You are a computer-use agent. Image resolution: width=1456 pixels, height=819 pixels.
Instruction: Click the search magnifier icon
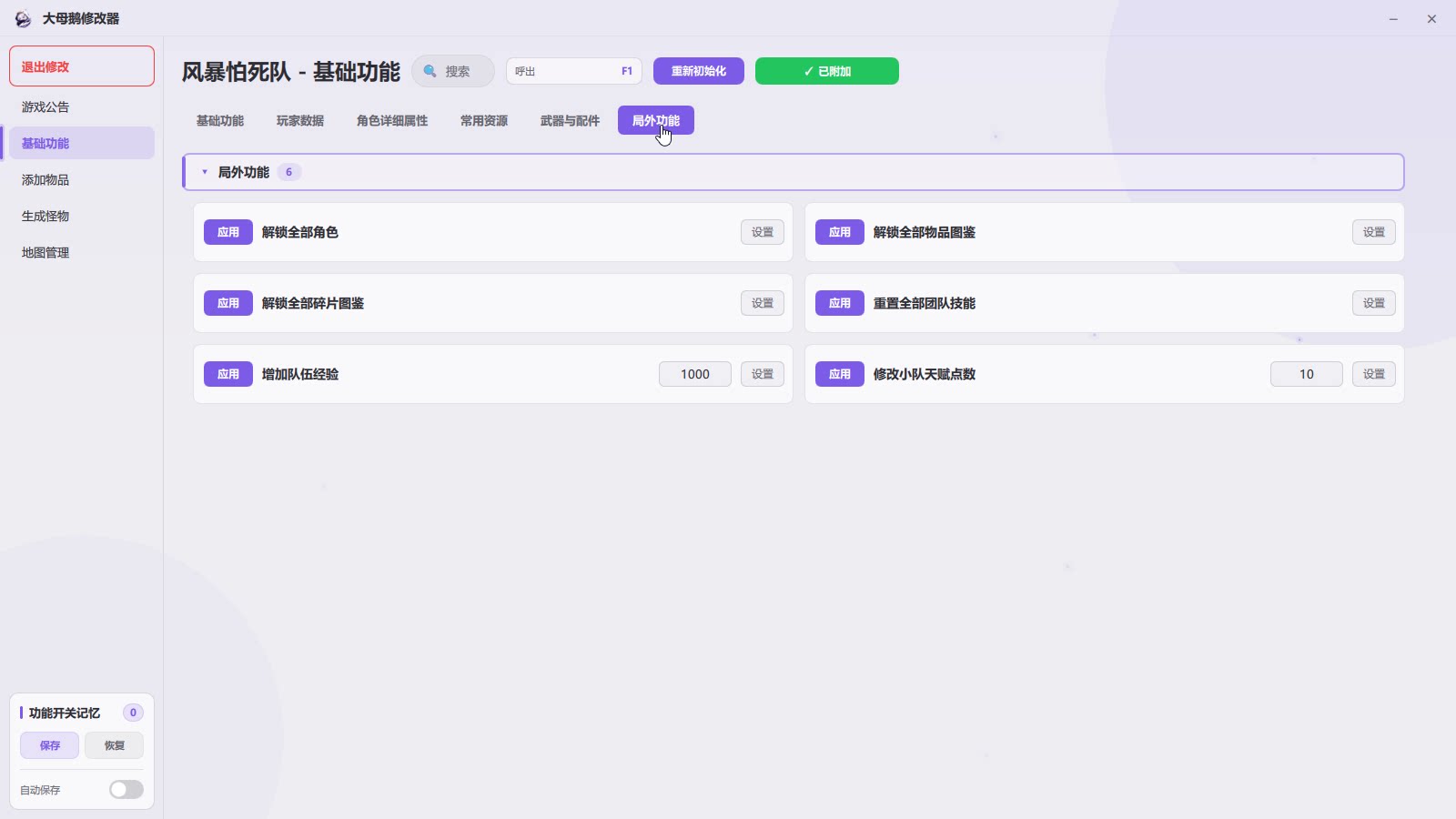pos(430,71)
